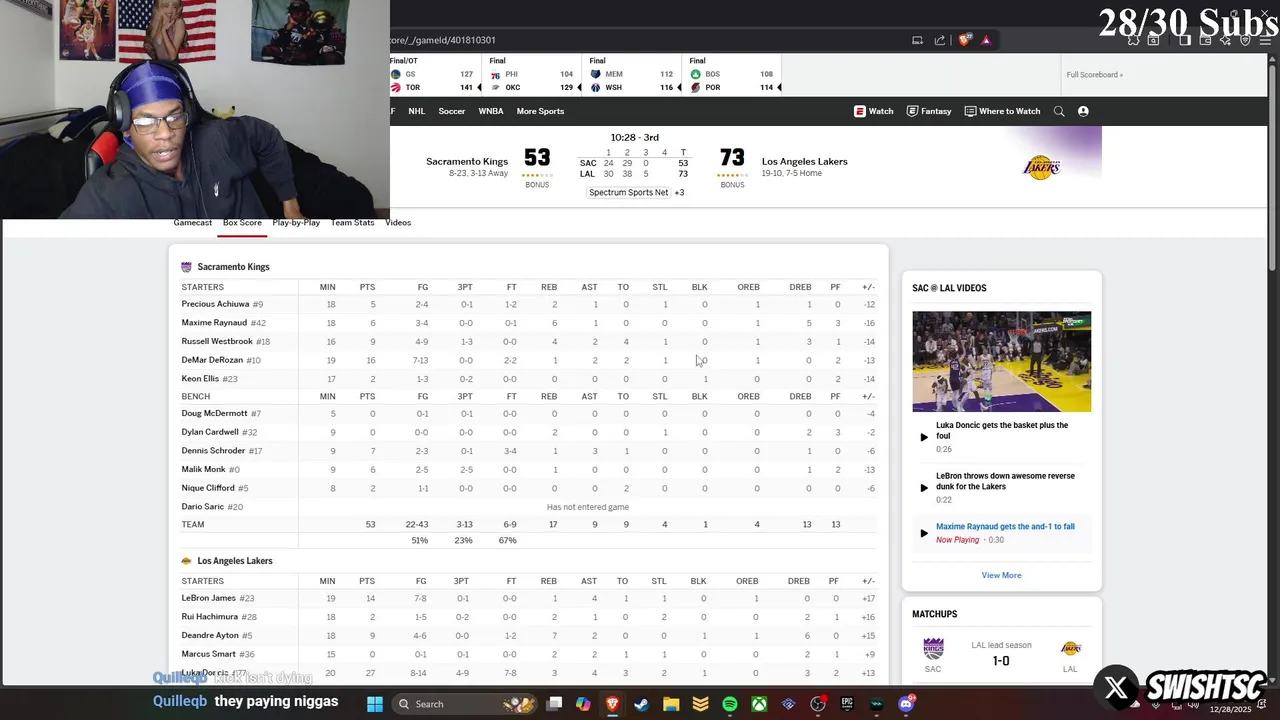Image resolution: width=1280 pixels, height=720 pixels.
Task: Open Precious Achiuwa player link
Action: pos(215,304)
